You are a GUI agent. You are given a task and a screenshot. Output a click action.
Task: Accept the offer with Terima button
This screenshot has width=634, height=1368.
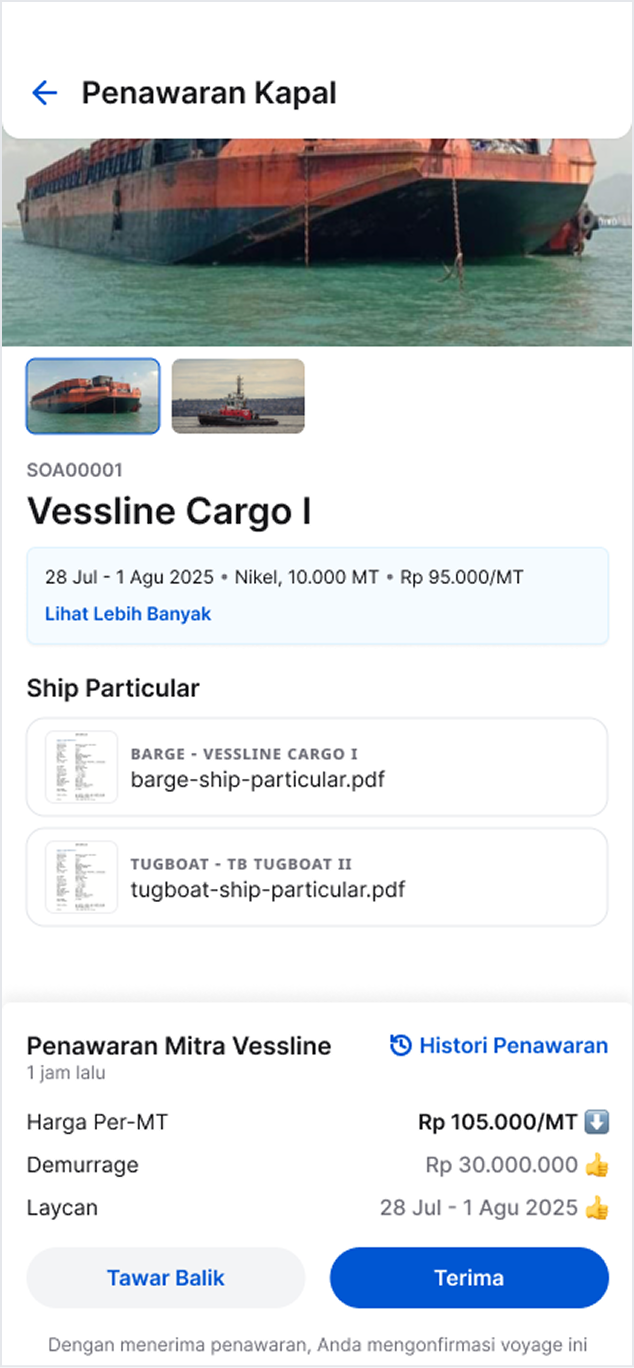469,1278
